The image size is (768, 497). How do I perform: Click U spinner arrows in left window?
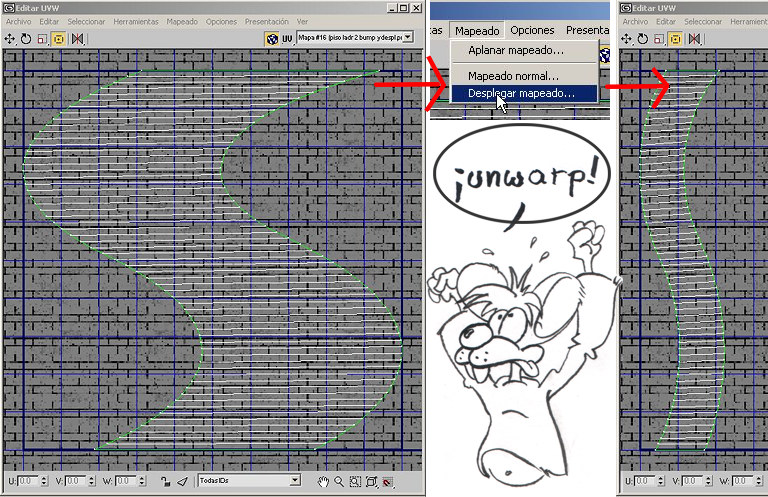click(x=44, y=481)
